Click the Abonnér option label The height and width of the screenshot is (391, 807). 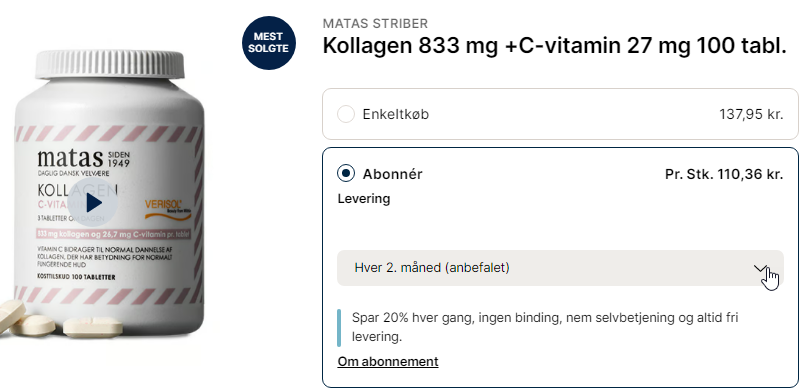[392, 174]
